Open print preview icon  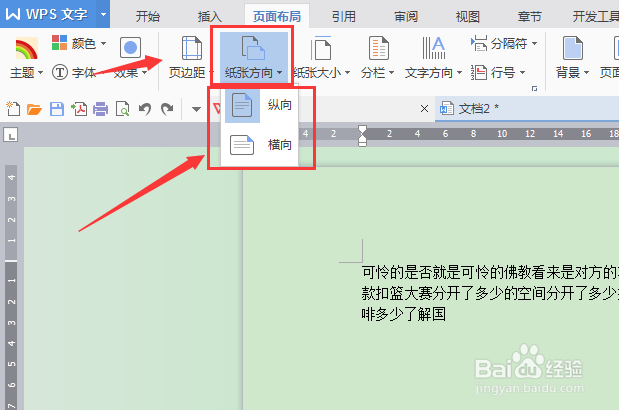pos(122,109)
